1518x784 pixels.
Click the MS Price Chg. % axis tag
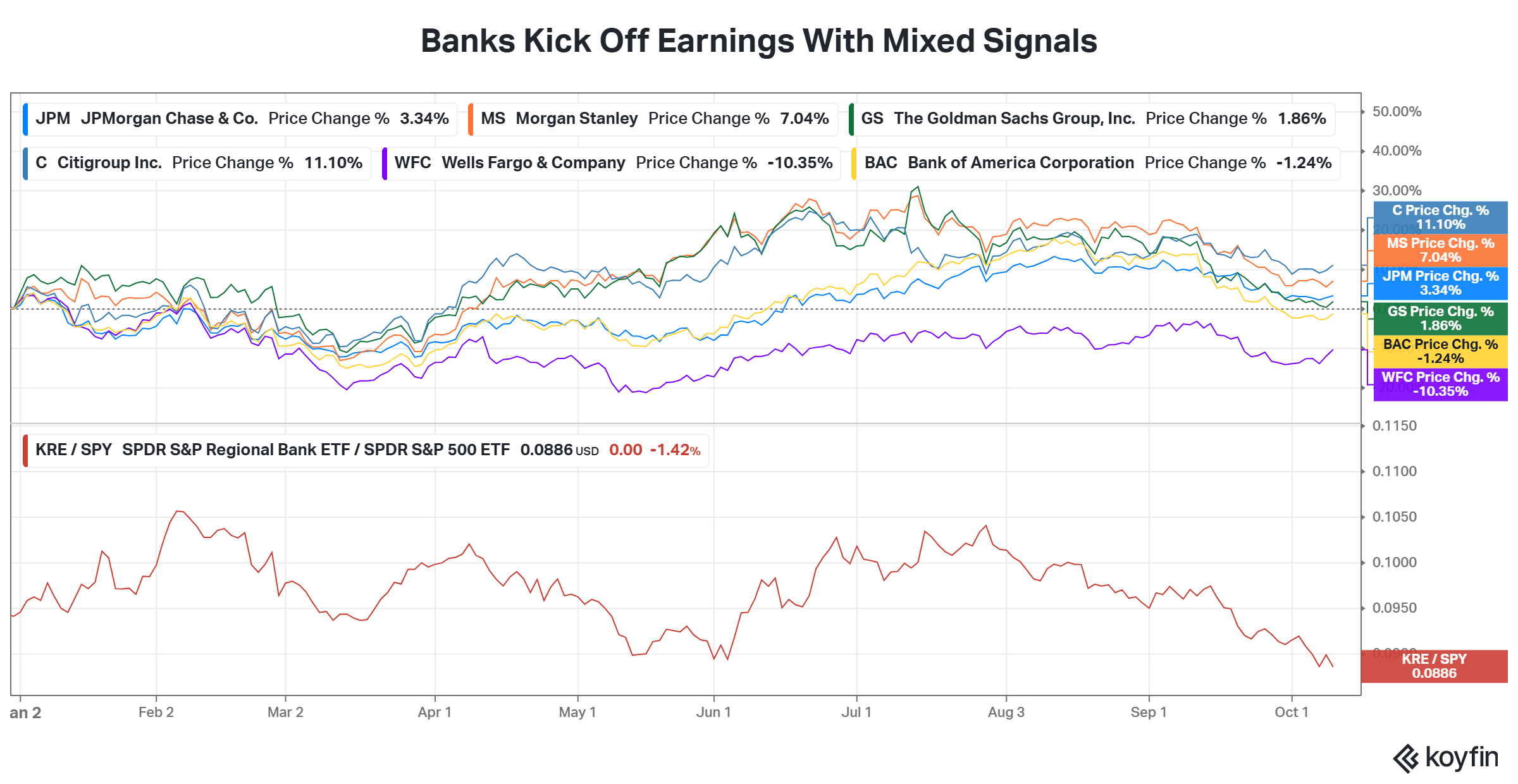point(1440,250)
